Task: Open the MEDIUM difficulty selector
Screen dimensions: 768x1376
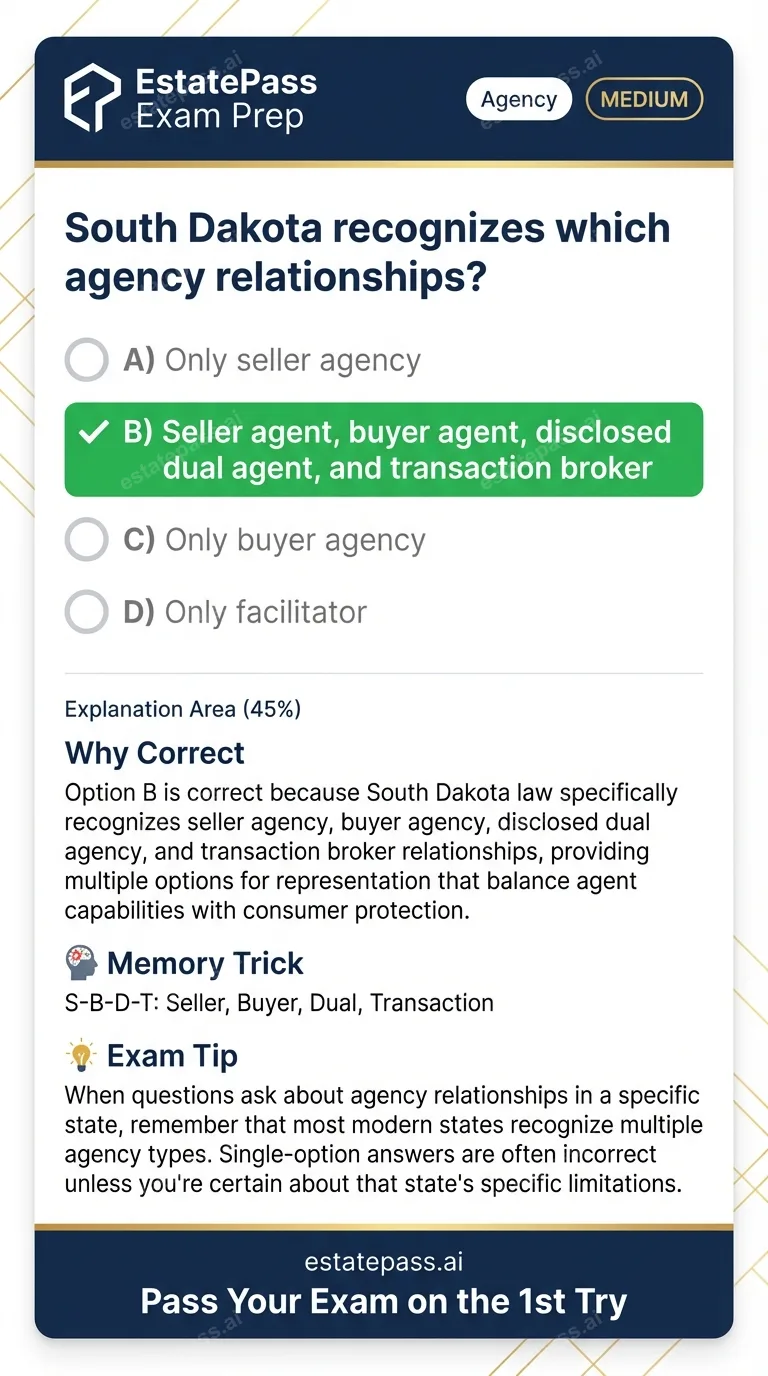Action: coord(644,99)
